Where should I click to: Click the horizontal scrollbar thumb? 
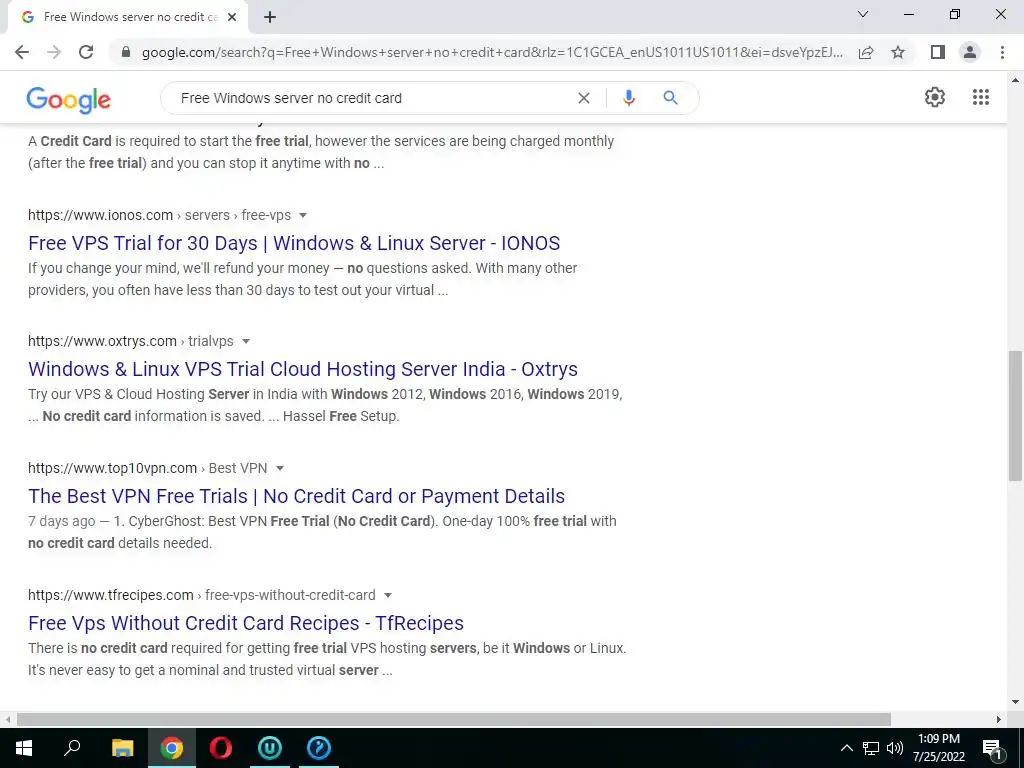[x=453, y=719]
